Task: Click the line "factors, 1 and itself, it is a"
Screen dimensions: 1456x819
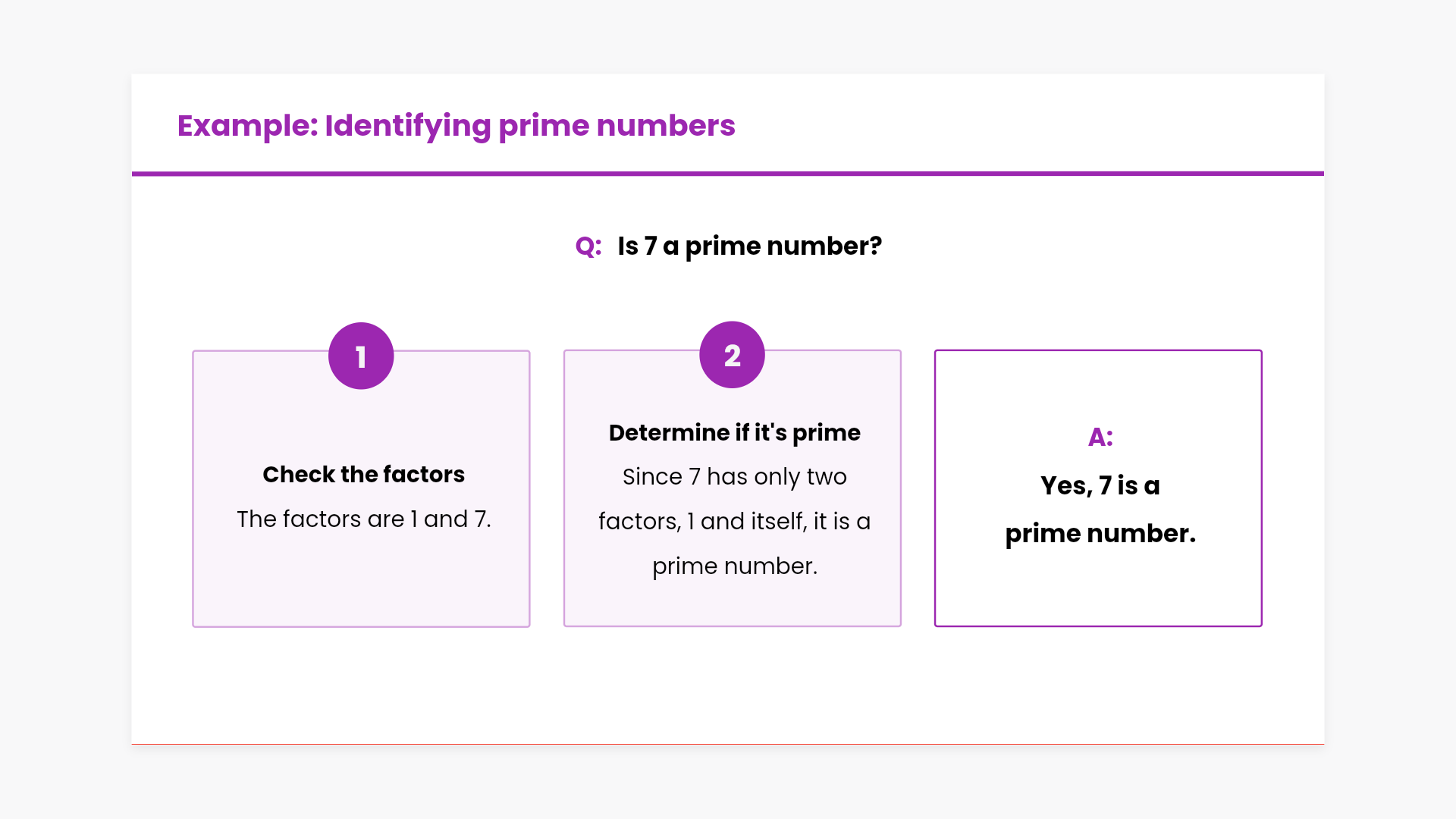Action: click(x=734, y=522)
